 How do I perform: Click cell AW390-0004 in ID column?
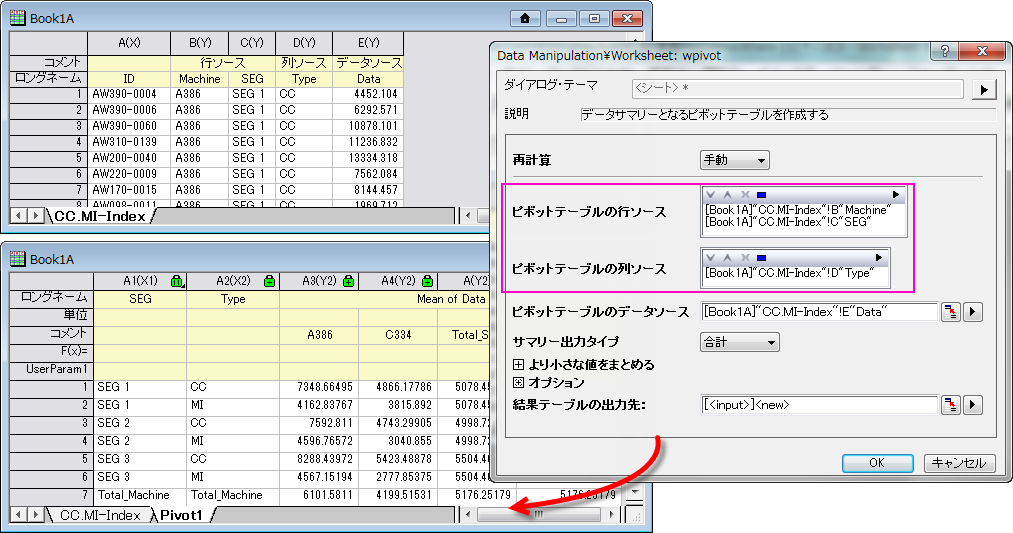pos(129,94)
